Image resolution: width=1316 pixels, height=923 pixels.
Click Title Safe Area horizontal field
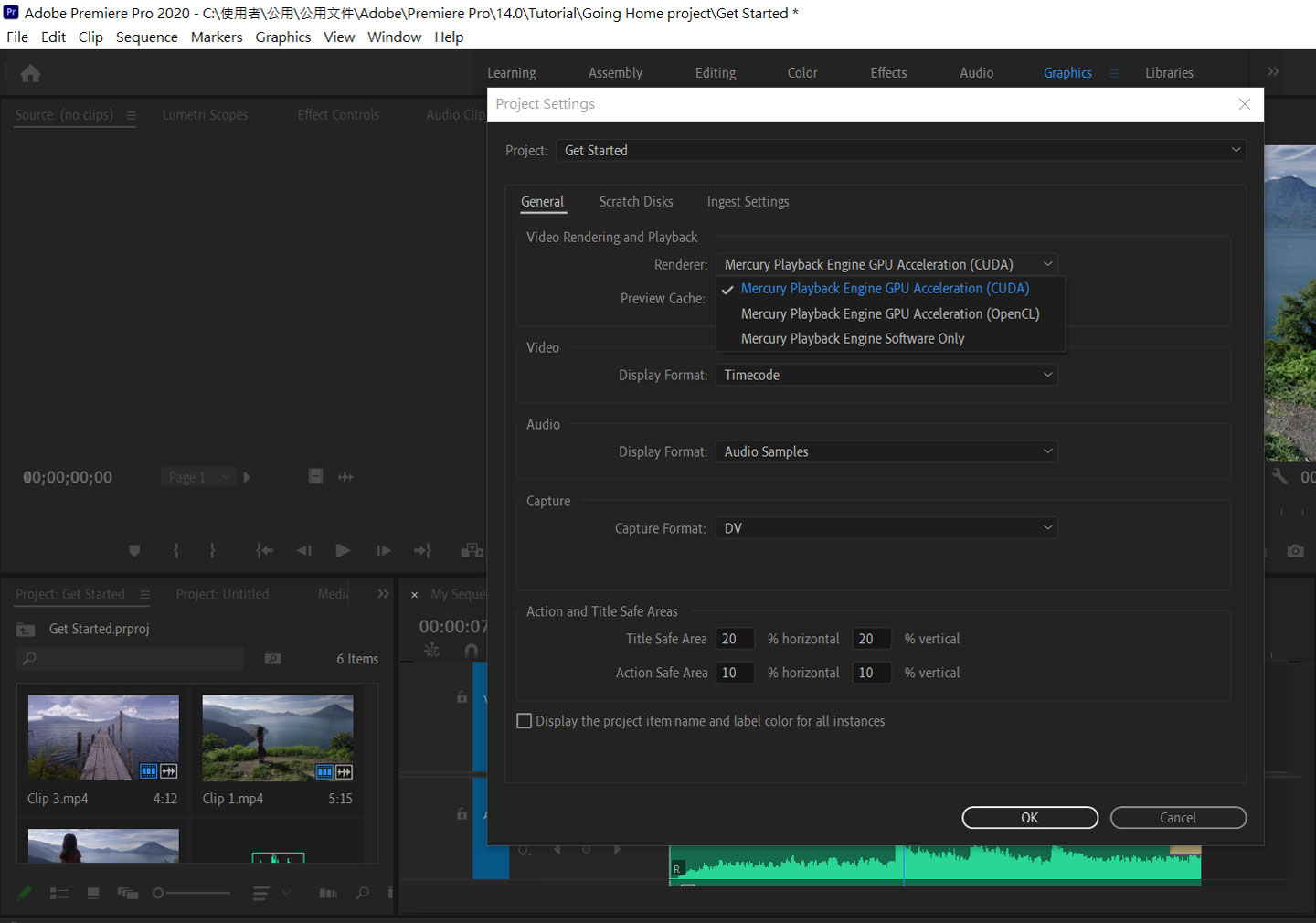click(735, 639)
